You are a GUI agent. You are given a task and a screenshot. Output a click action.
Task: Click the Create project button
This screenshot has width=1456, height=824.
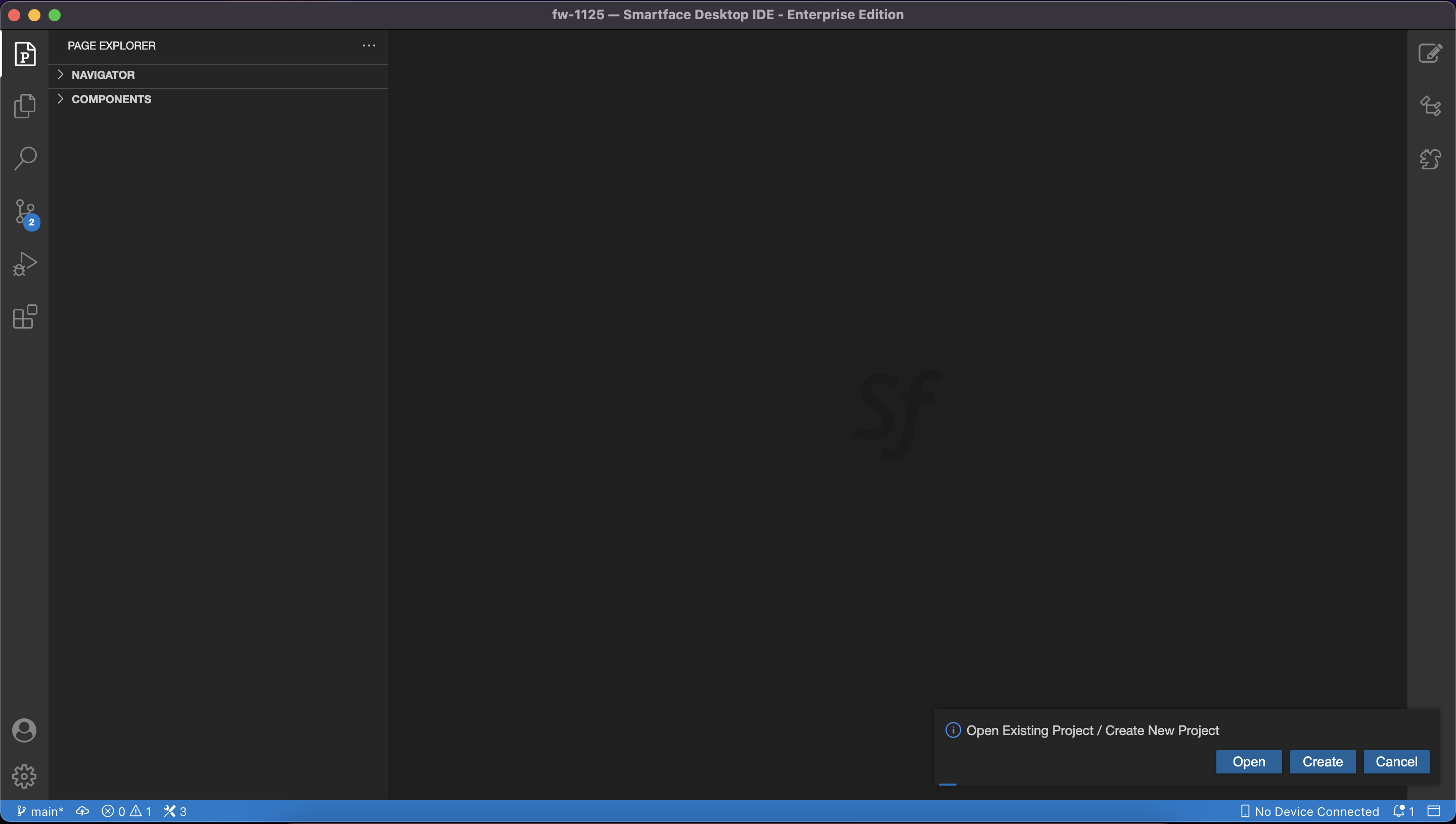tap(1323, 762)
